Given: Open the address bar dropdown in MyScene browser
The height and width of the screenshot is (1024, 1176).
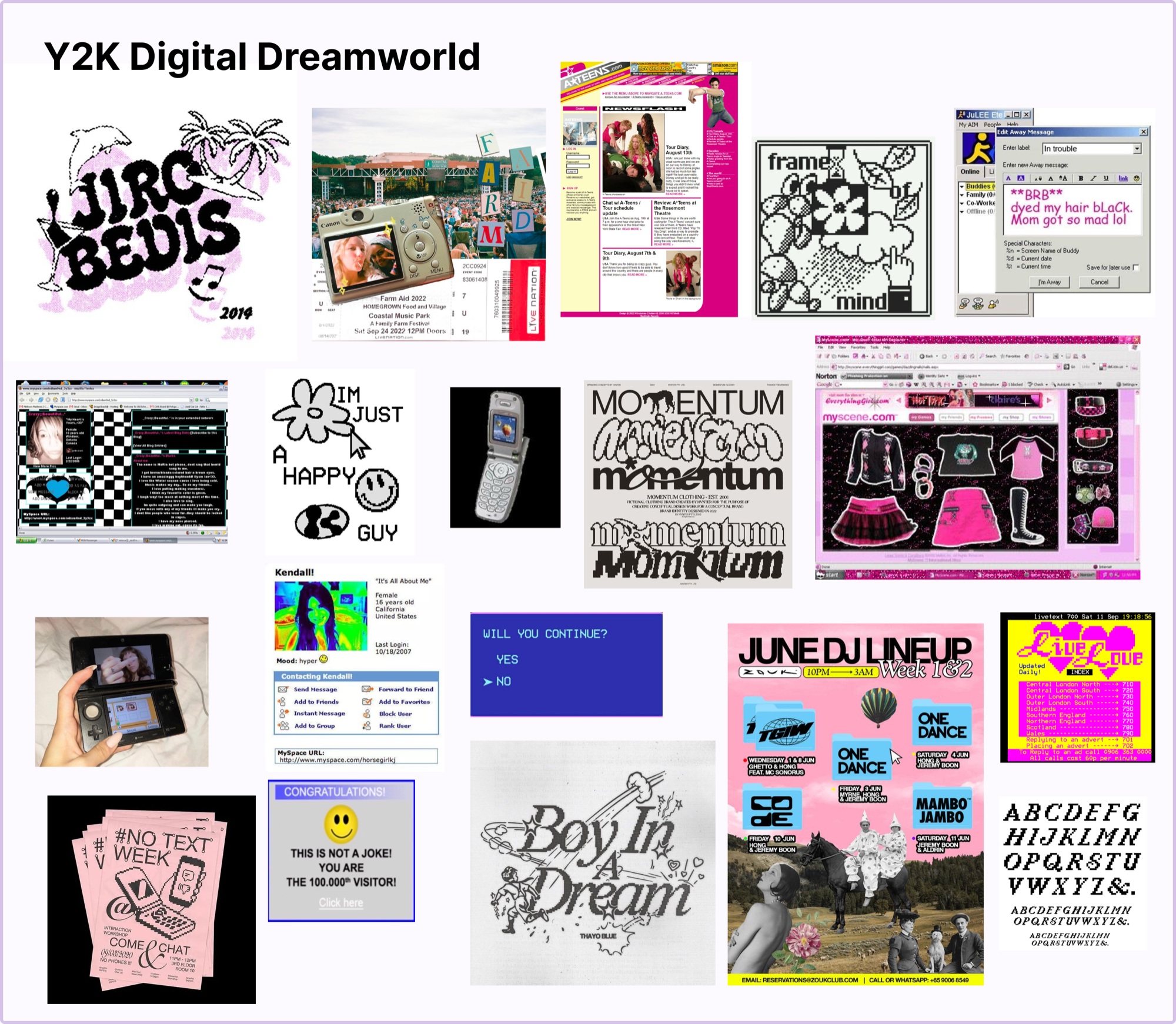Looking at the screenshot, I should pos(1058,366).
